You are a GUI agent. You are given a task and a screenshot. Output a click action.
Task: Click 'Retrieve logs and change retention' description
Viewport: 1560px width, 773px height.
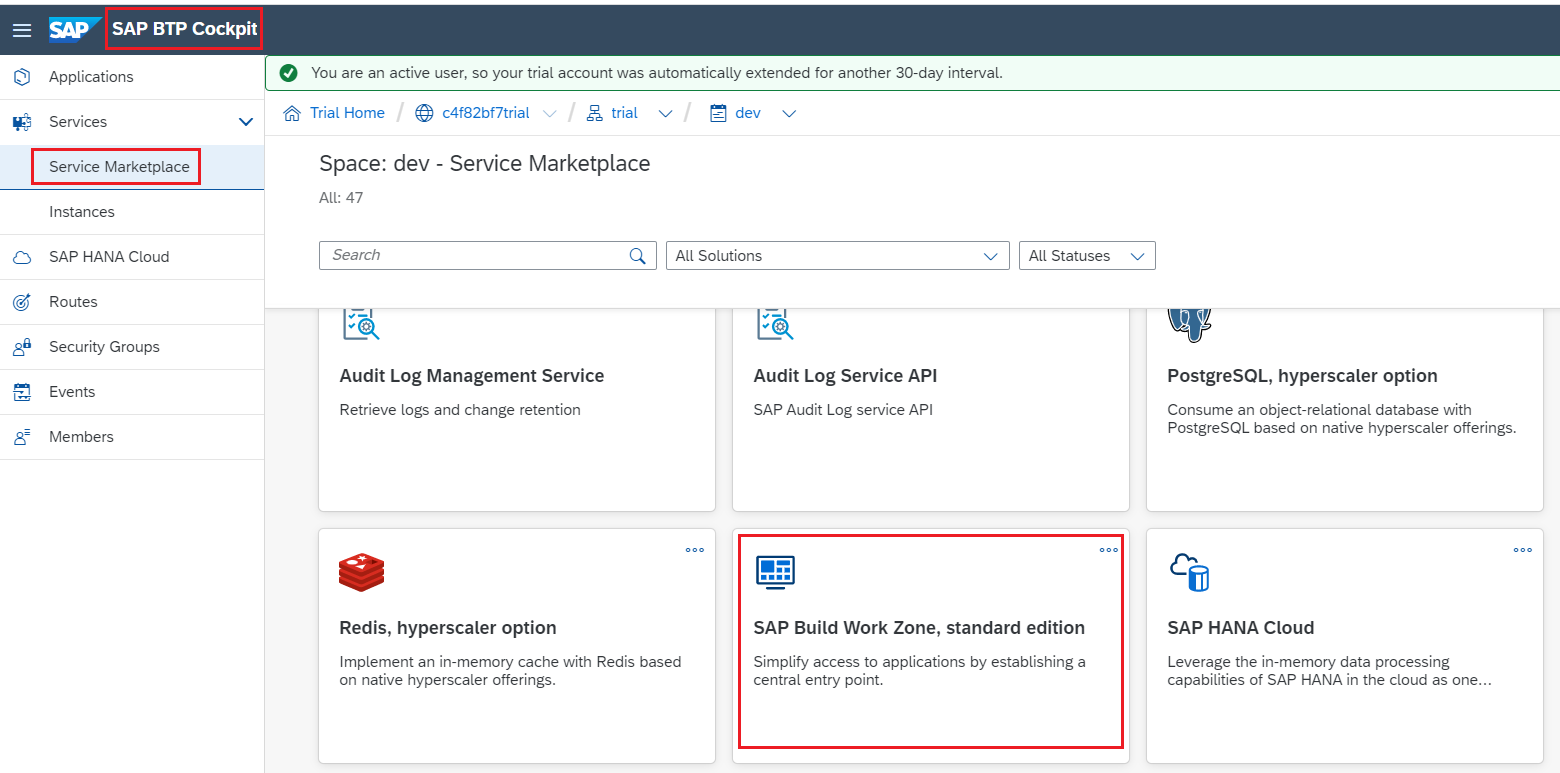[460, 410]
